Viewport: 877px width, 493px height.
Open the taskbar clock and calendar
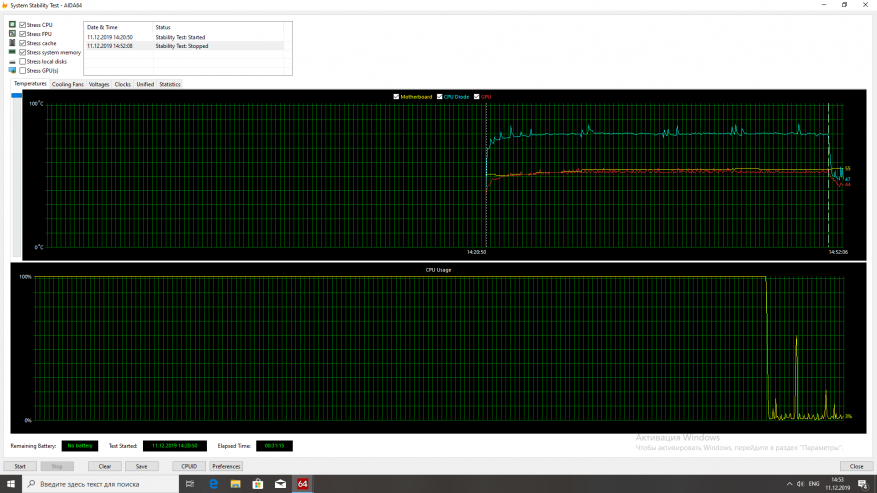(837, 484)
